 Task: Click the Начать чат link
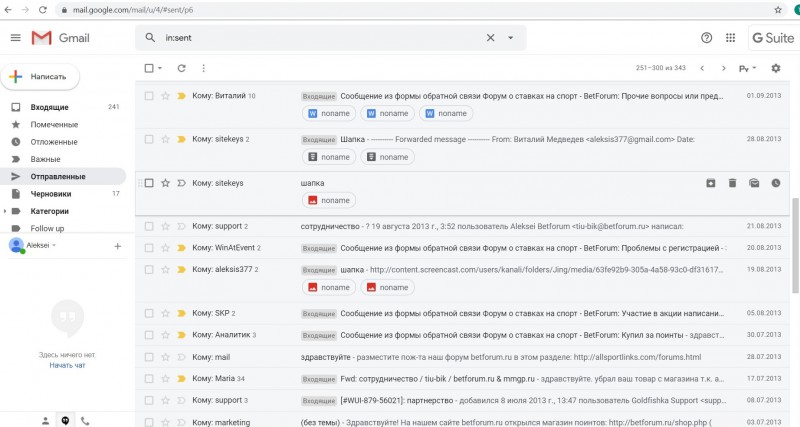67,365
